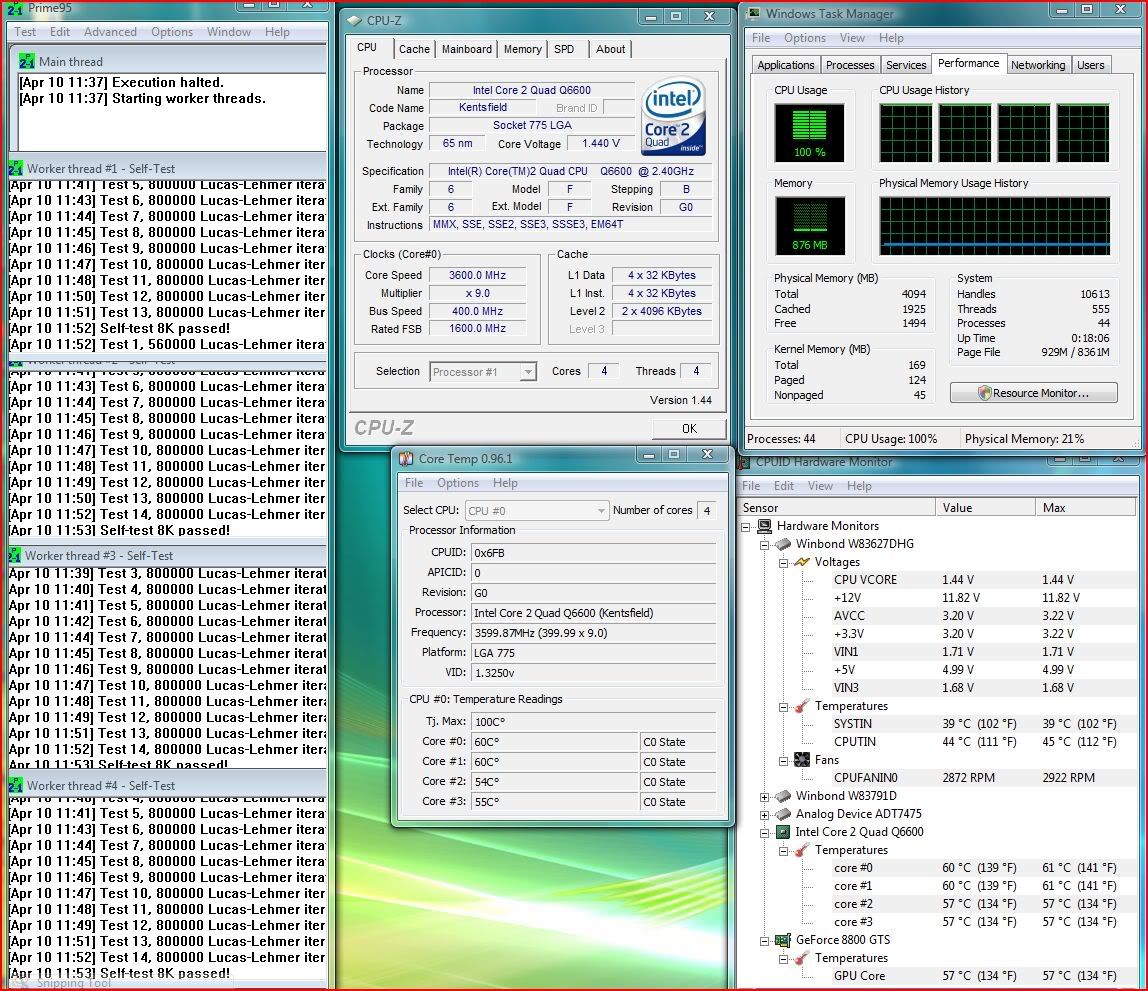Viewport: 1148px width, 991px height.
Task: Click the CPU Usage gauge in Task Manager
Action: tap(809, 132)
